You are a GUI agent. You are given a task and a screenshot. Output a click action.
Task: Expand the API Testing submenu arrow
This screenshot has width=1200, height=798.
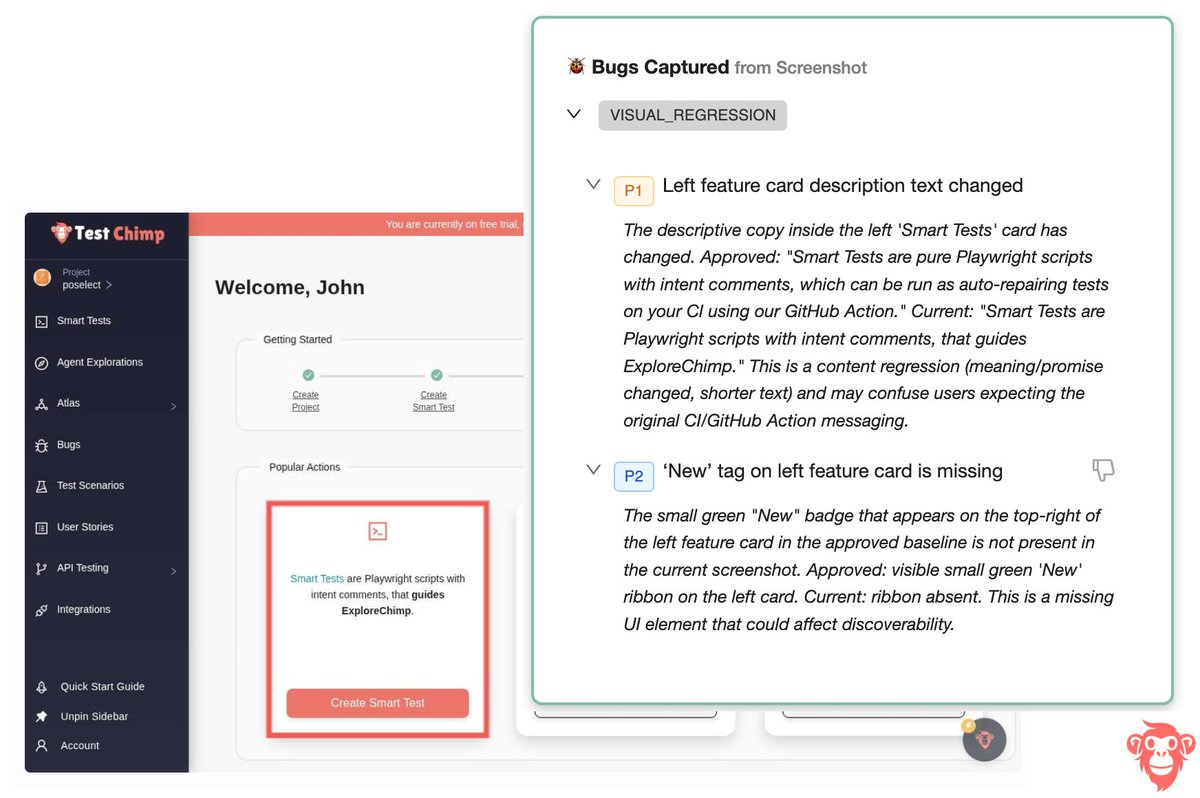pos(173,571)
